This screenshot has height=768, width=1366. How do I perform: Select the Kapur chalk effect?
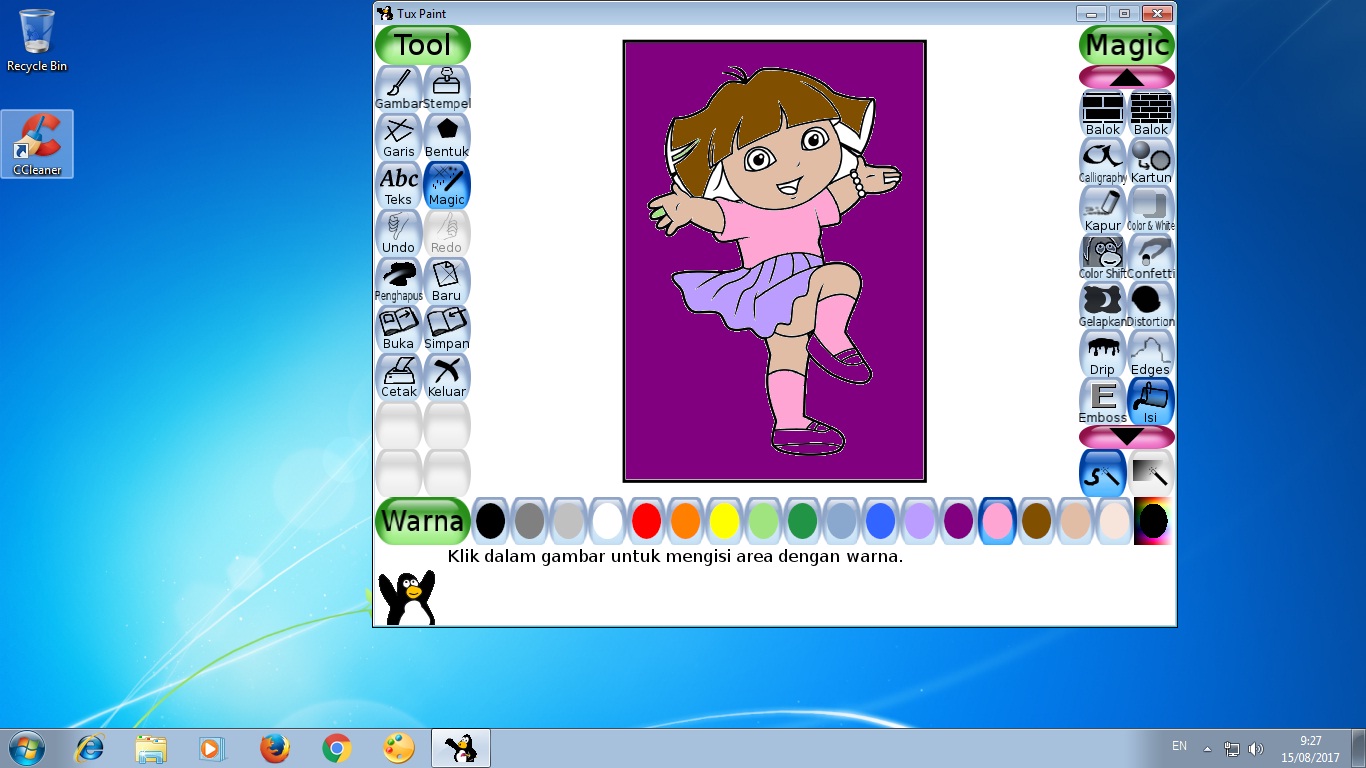click(x=1103, y=209)
